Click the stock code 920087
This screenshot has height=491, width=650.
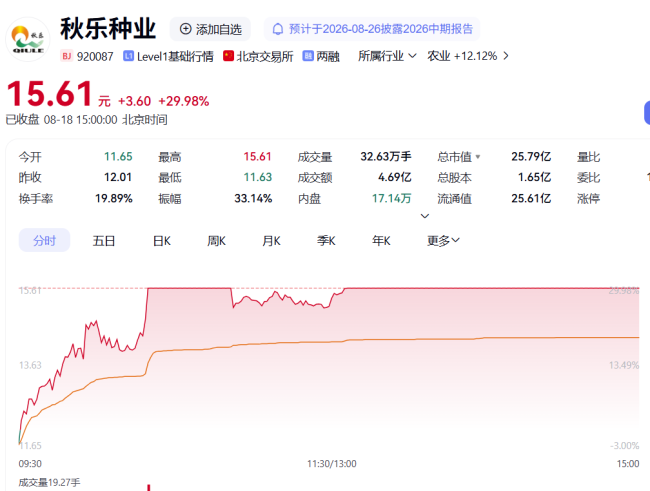coord(95,56)
